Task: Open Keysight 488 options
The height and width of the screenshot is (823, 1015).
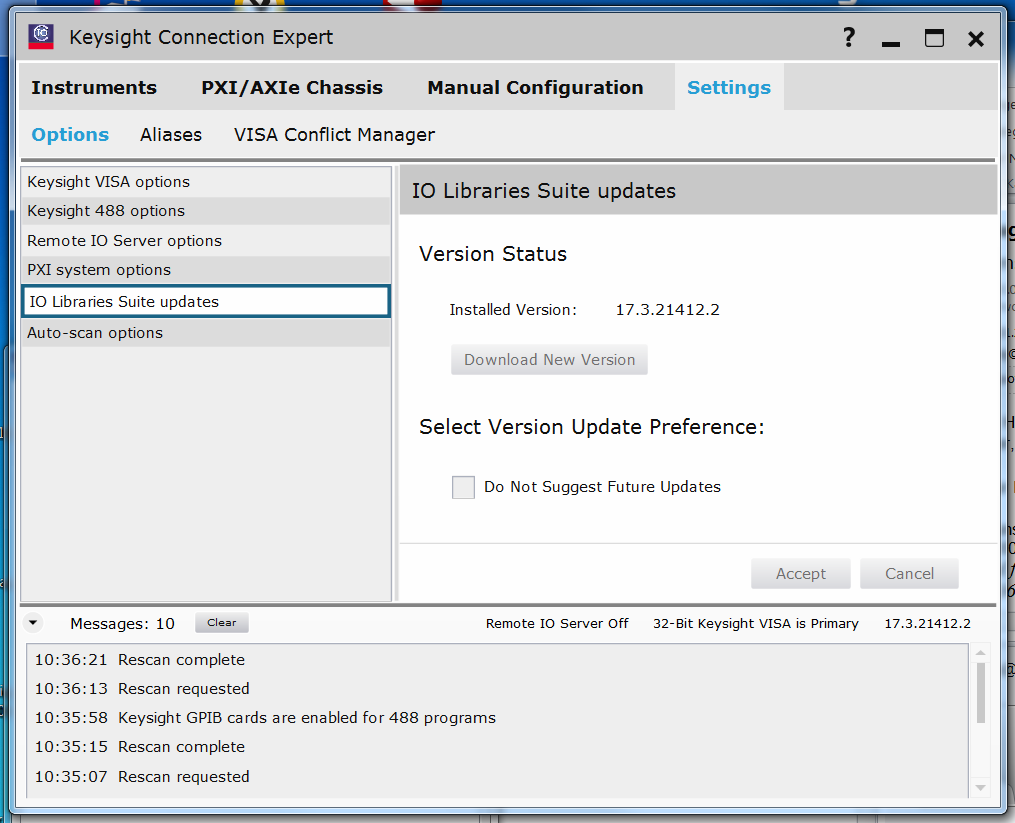Action: click(x=106, y=211)
